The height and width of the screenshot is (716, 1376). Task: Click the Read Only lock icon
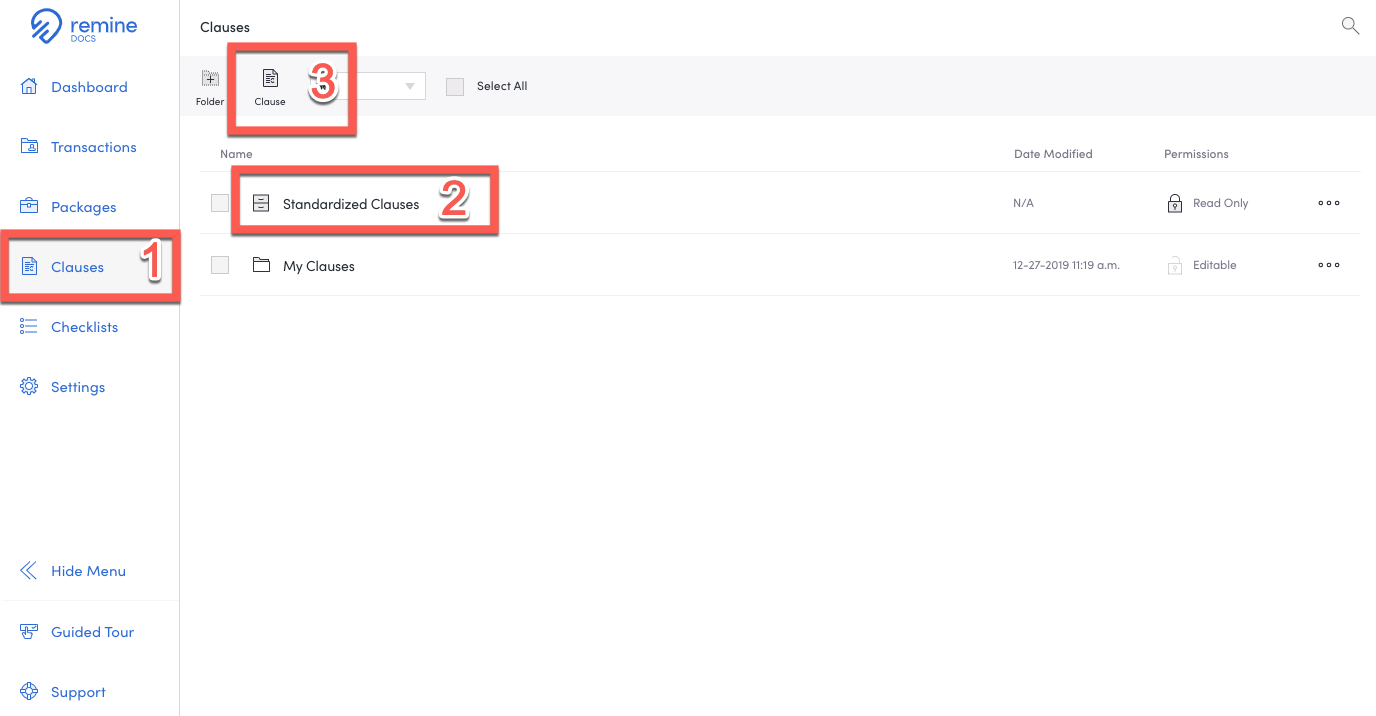click(1175, 203)
